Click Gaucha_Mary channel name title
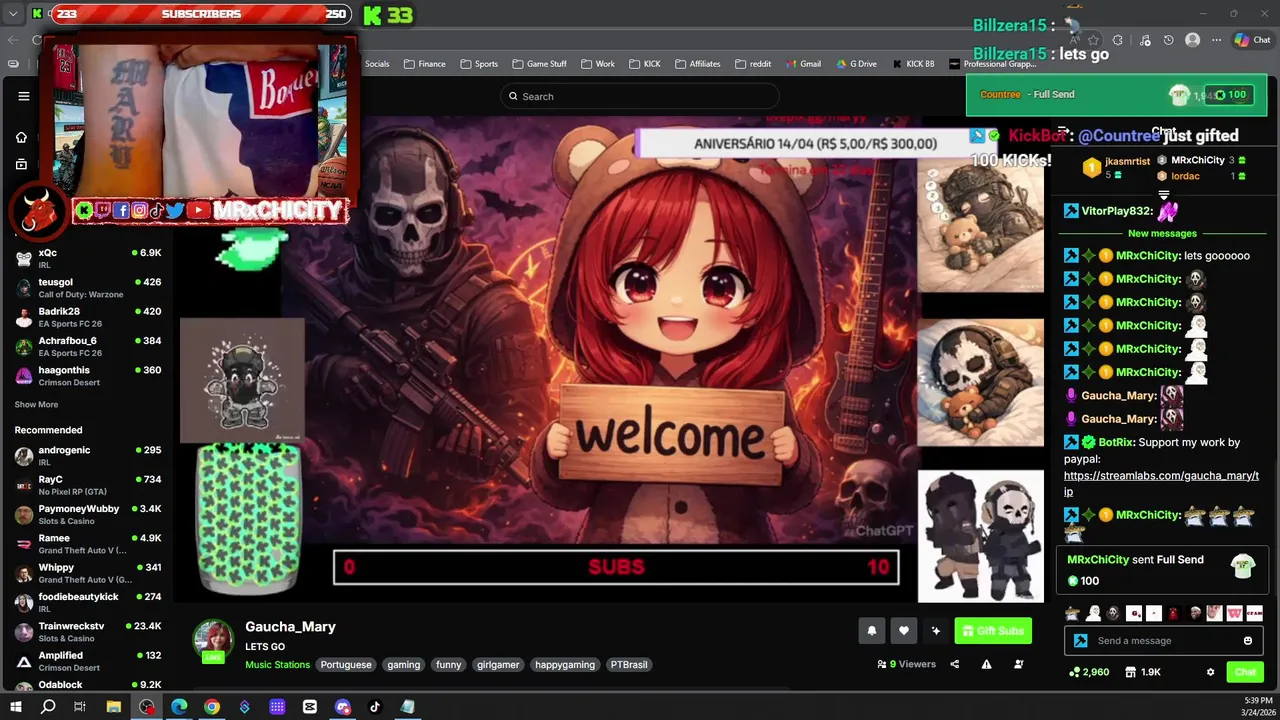 tap(290, 627)
